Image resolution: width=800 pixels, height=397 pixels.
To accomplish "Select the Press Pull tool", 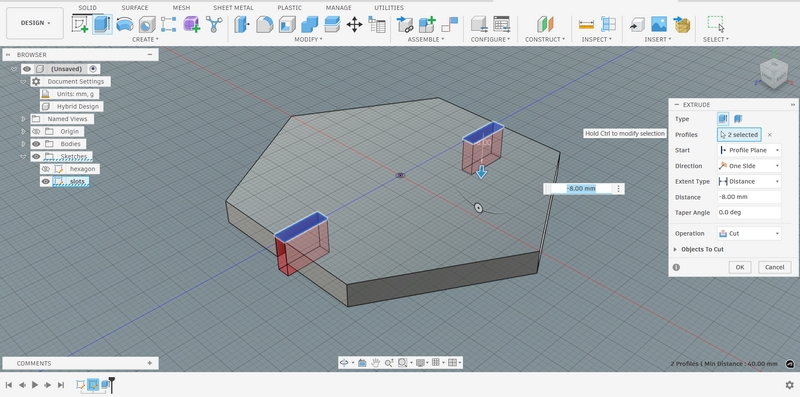I will (x=241, y=24).
